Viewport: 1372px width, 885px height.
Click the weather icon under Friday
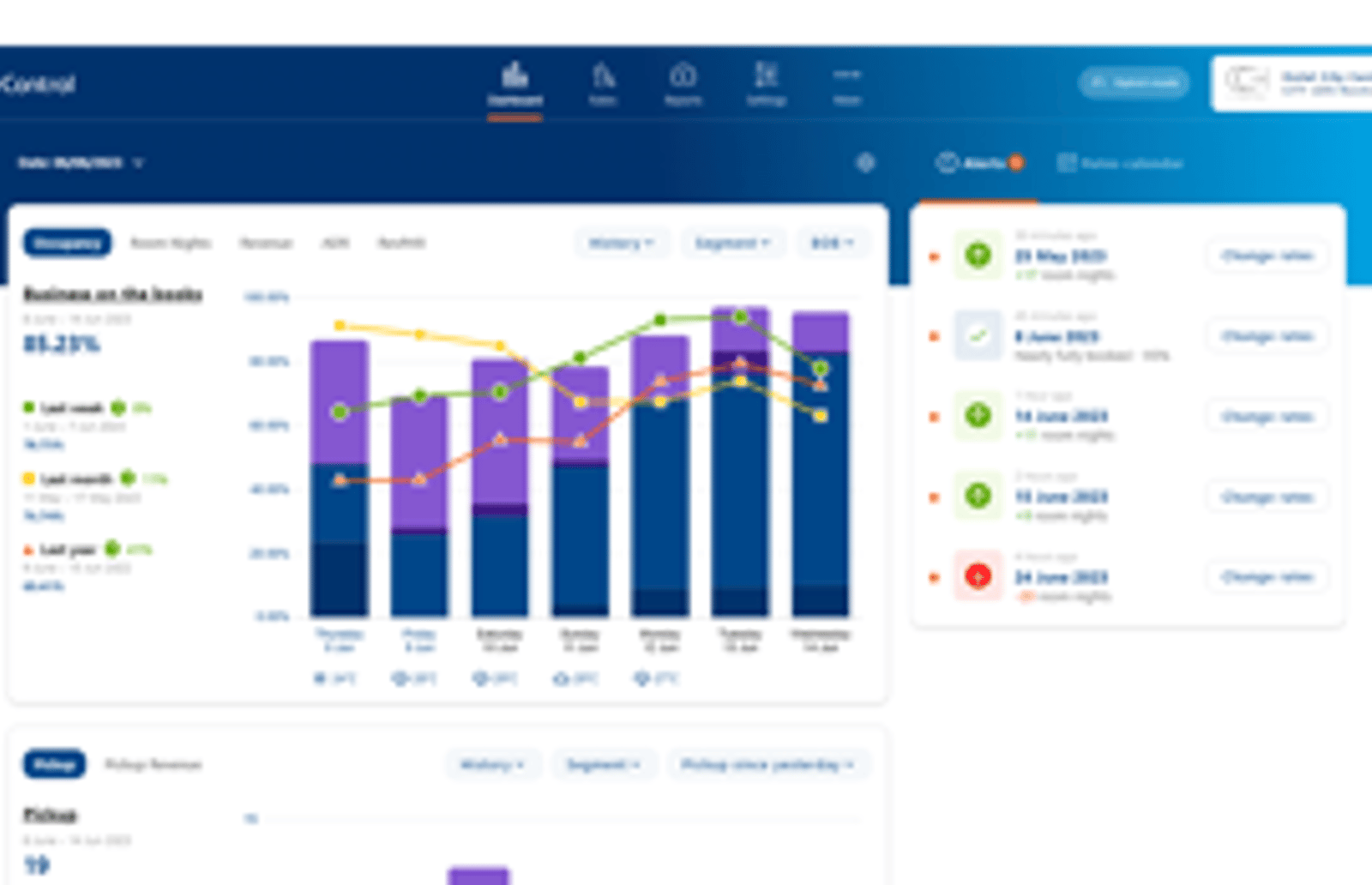tap(400, 678)
